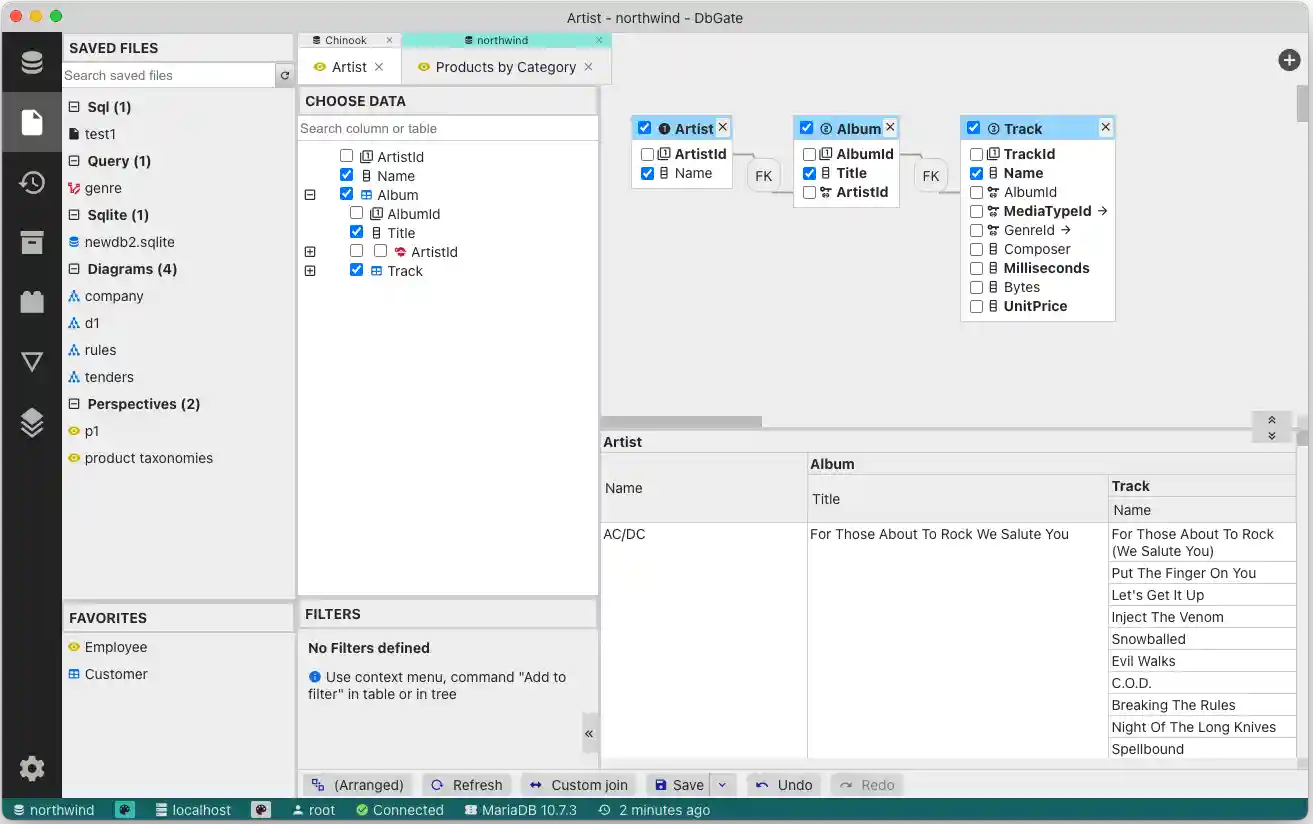Enable the ArtistId checkbox in the Choose Data tree
This screenshot has width=1313, height=824.
tap(347, 157)
